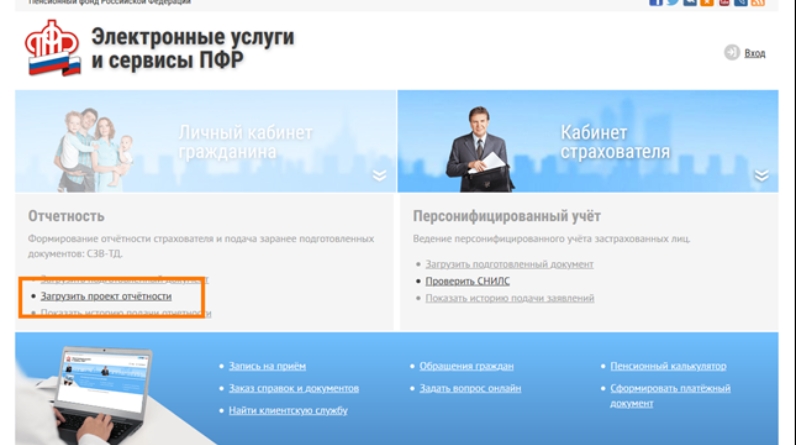Expand the Личный кабинет гражданина chevron

point(379,176)
